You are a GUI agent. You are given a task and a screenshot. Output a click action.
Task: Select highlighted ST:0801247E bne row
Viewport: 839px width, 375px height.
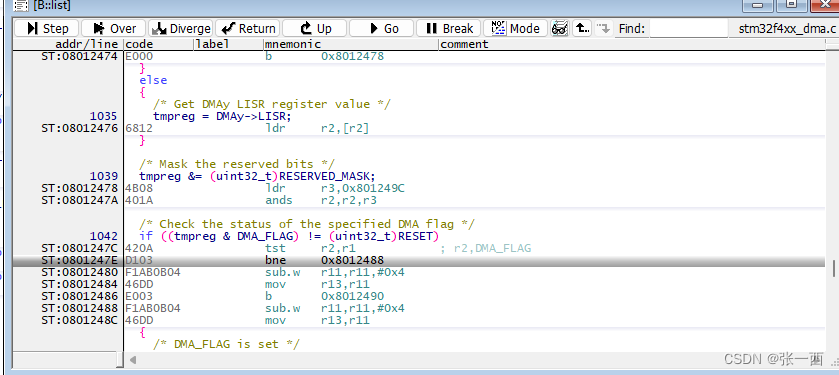click(419, 261)
